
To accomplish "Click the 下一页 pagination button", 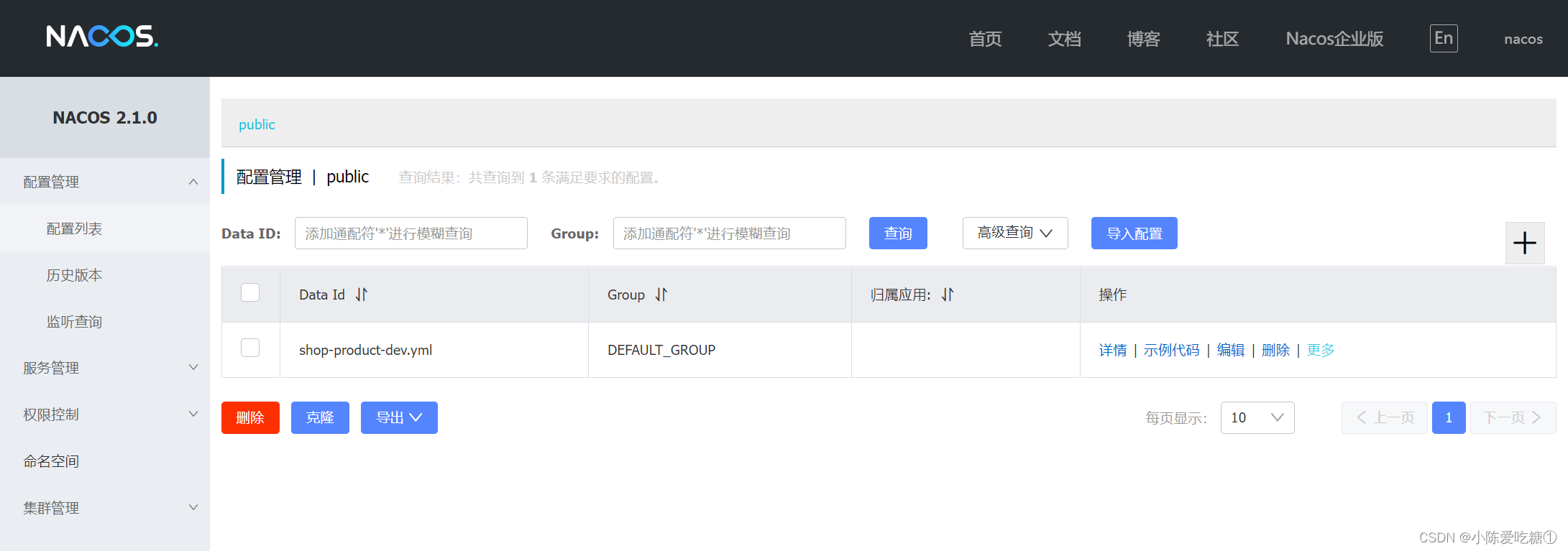I will (1513, 417).
